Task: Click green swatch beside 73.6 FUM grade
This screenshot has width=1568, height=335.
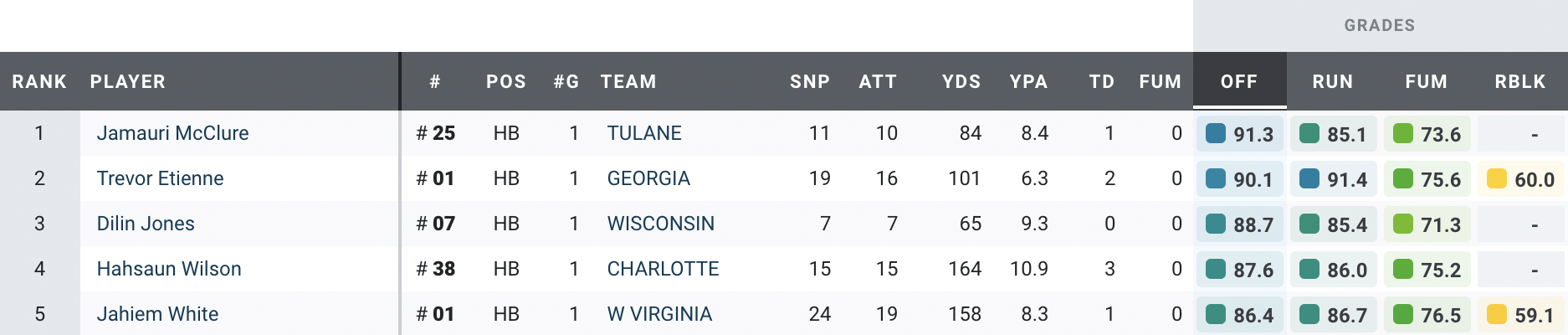Action: 1403,133
